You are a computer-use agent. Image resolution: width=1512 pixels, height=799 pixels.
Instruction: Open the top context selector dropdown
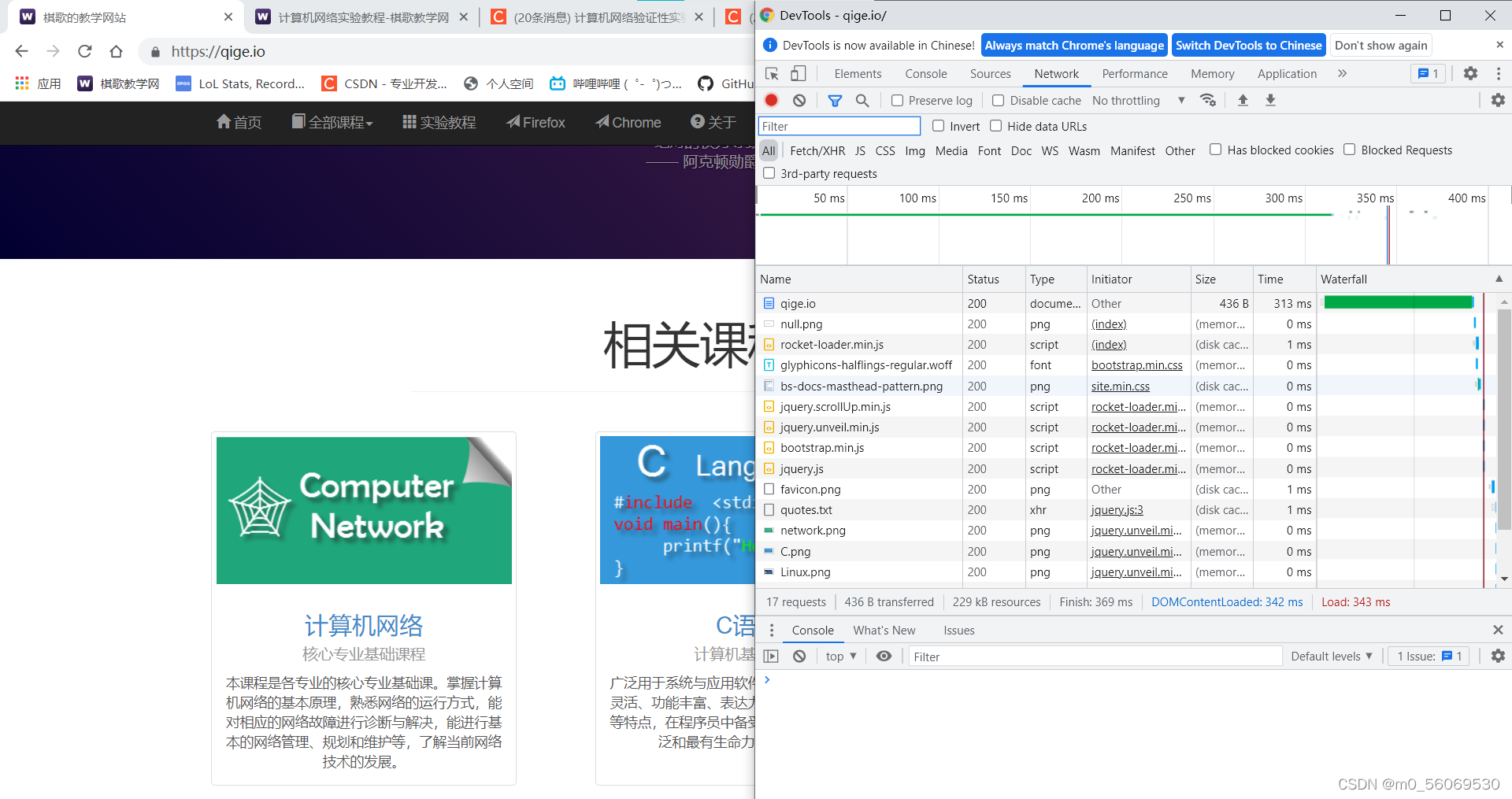[x=840, y=656]
